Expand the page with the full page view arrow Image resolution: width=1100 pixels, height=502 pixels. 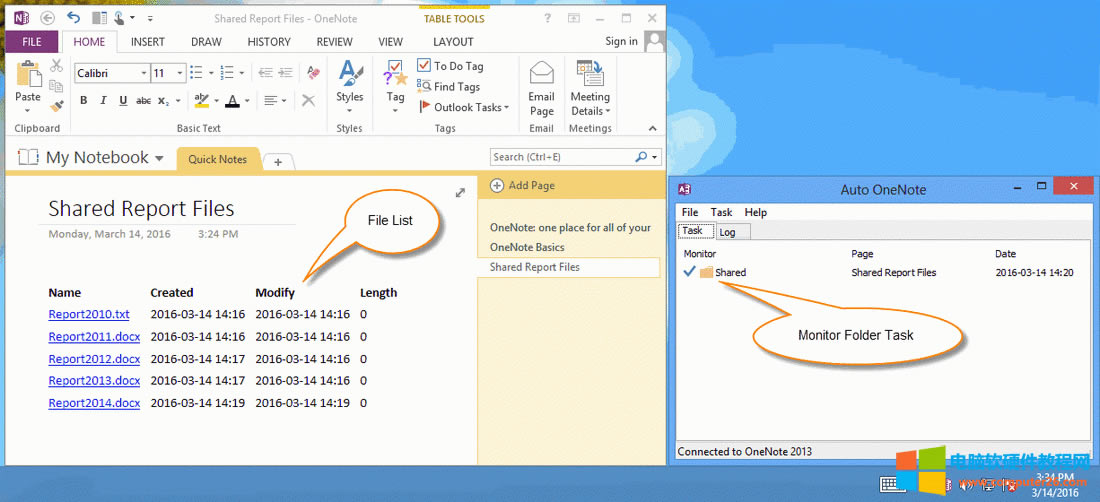(x=460, y=193)
